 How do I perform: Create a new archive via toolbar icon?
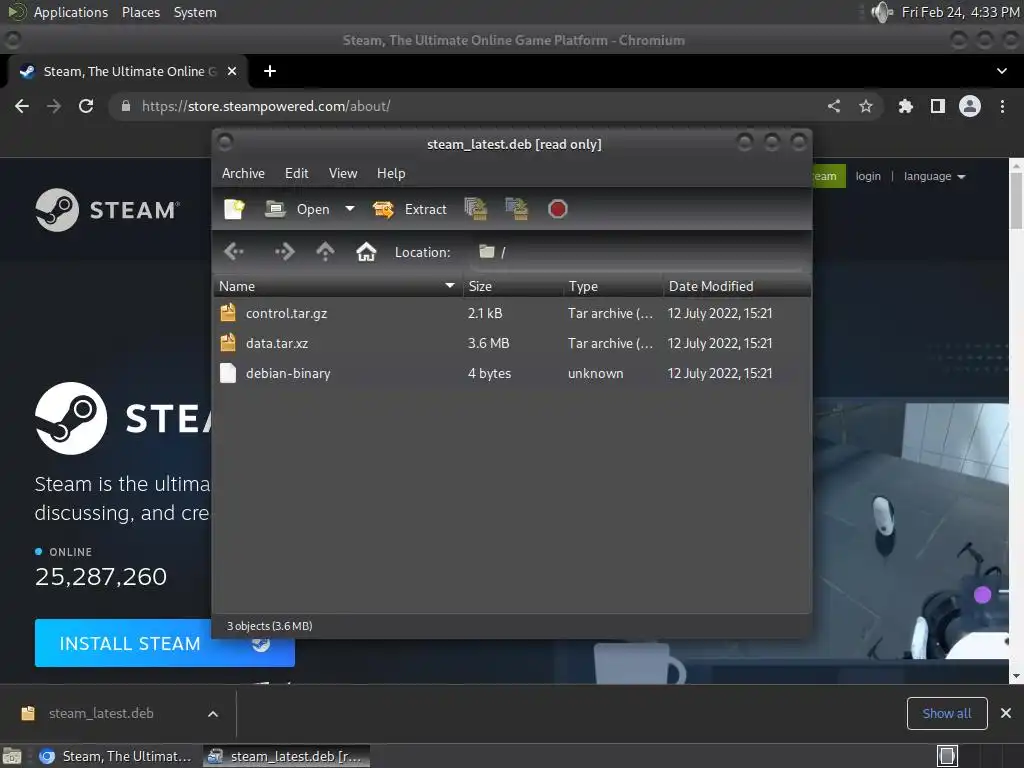click(x=234, y=209)
